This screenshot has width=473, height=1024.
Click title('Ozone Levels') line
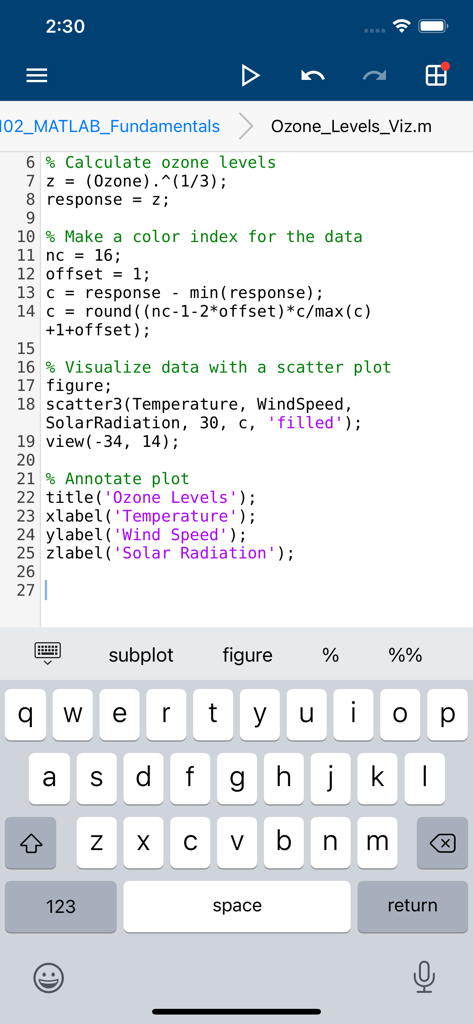pos(151,498)
